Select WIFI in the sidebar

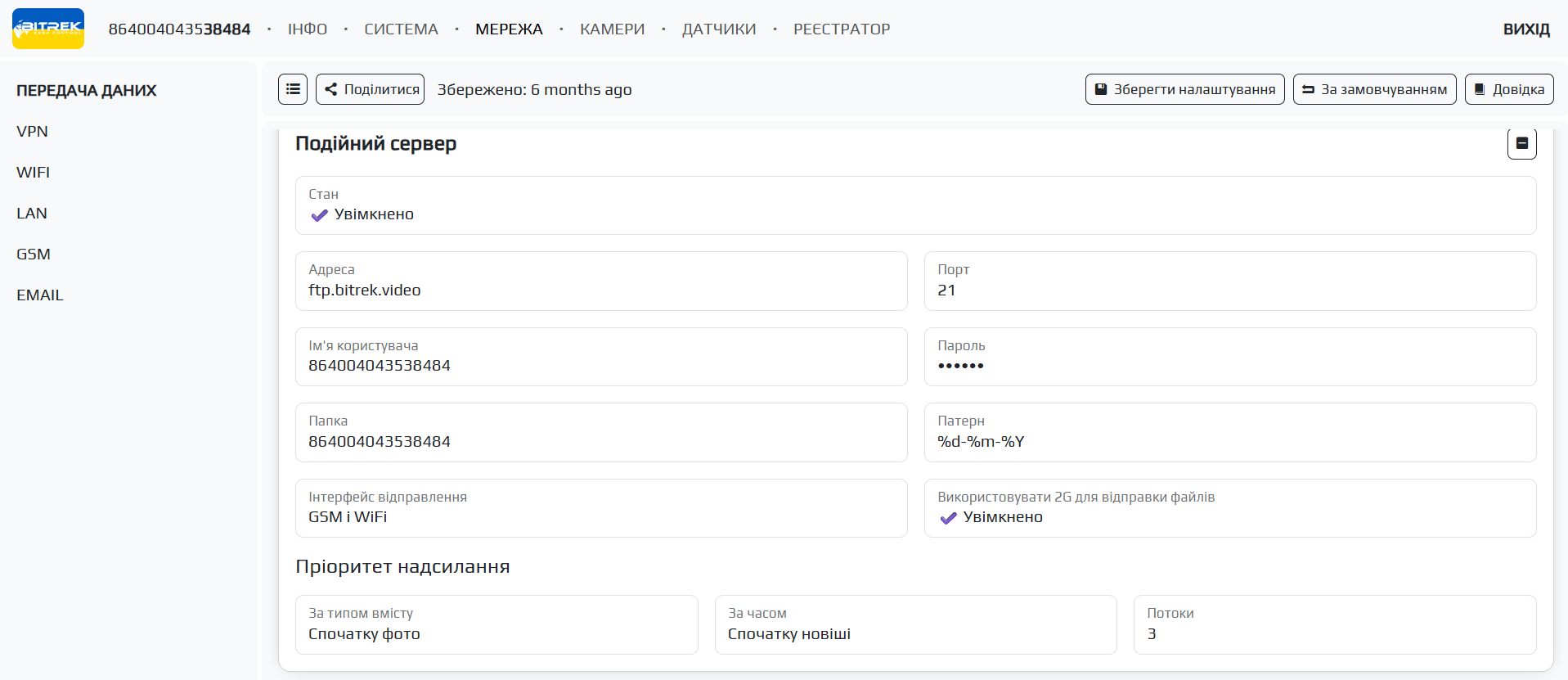34,173
